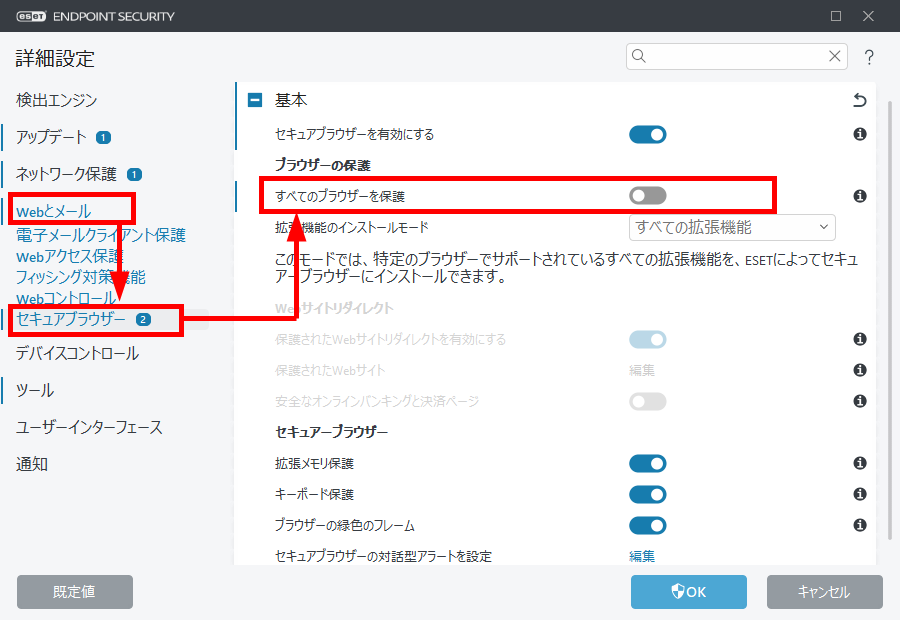900x620 pixels.
Task: Show info for 保護されたWebサイトリダイレクトを有効にする
Action: tap(860, 339)
